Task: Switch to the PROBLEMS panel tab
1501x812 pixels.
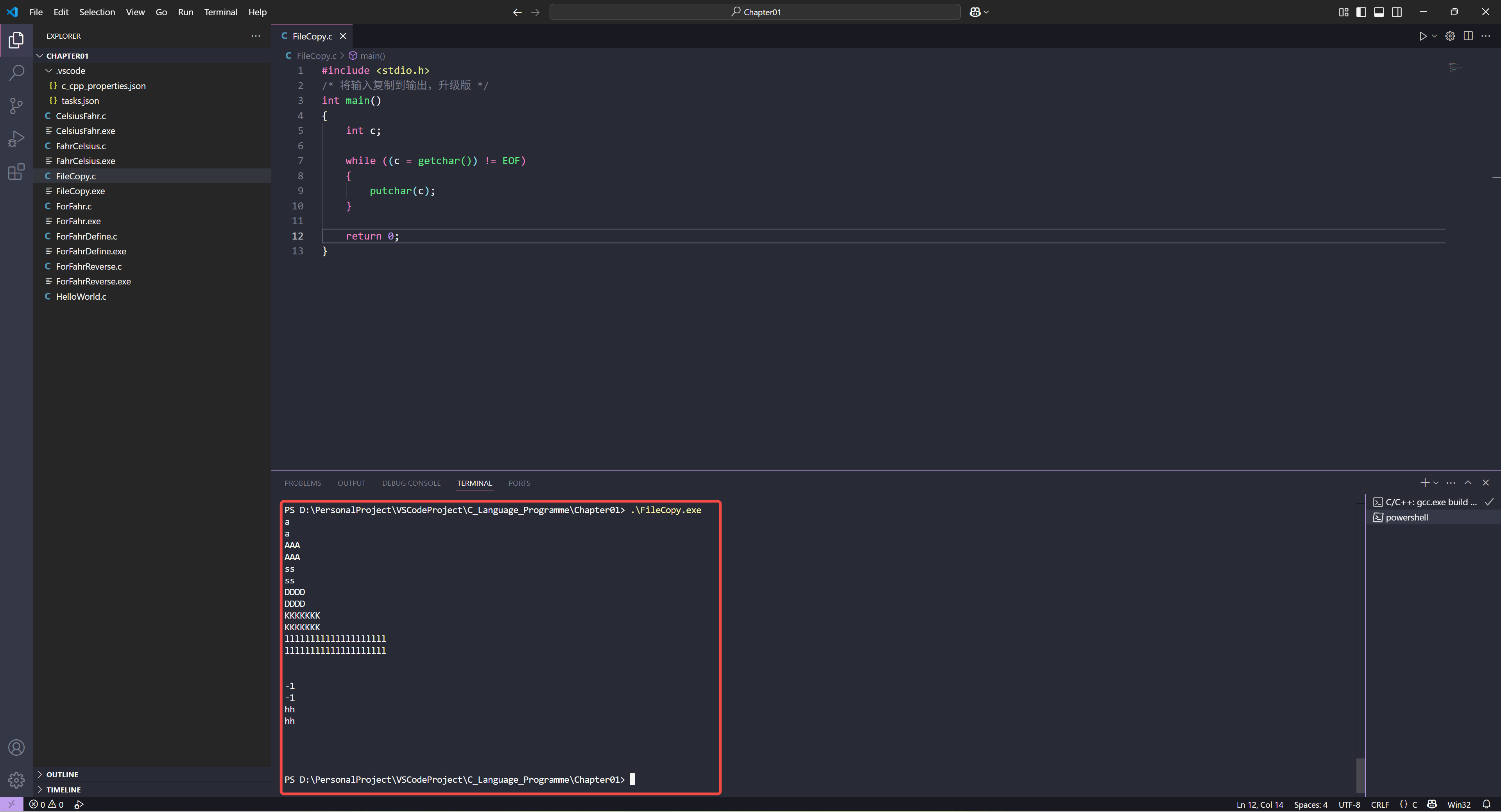Action: (303, 483)
